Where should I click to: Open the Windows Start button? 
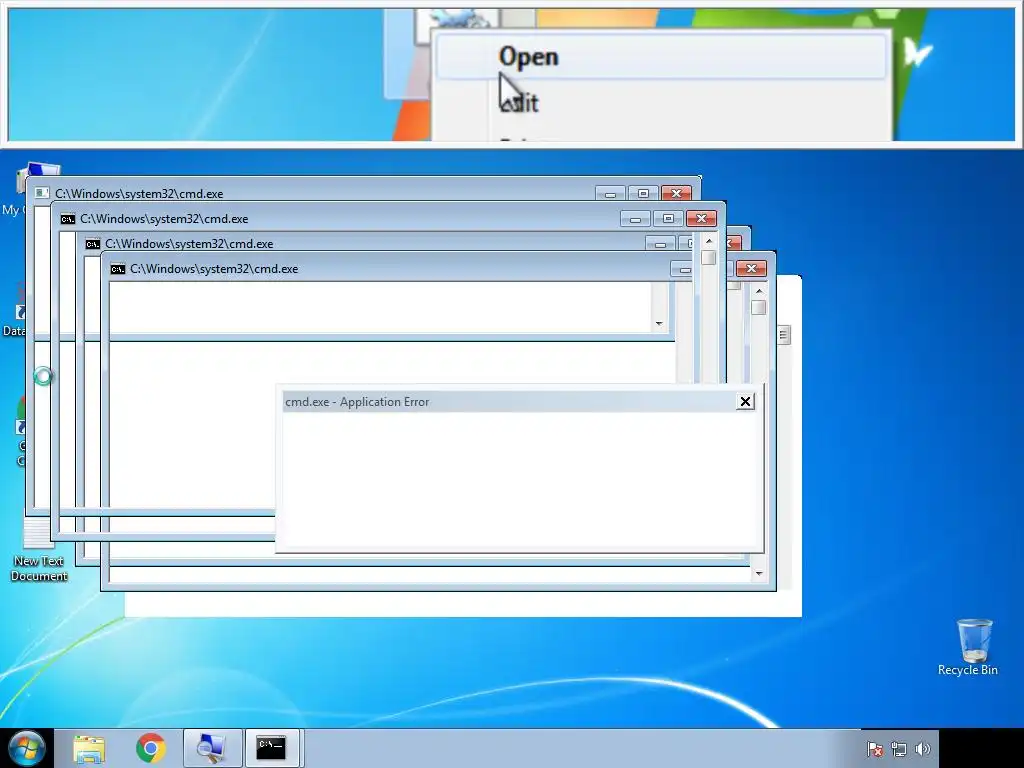[25, 748]
